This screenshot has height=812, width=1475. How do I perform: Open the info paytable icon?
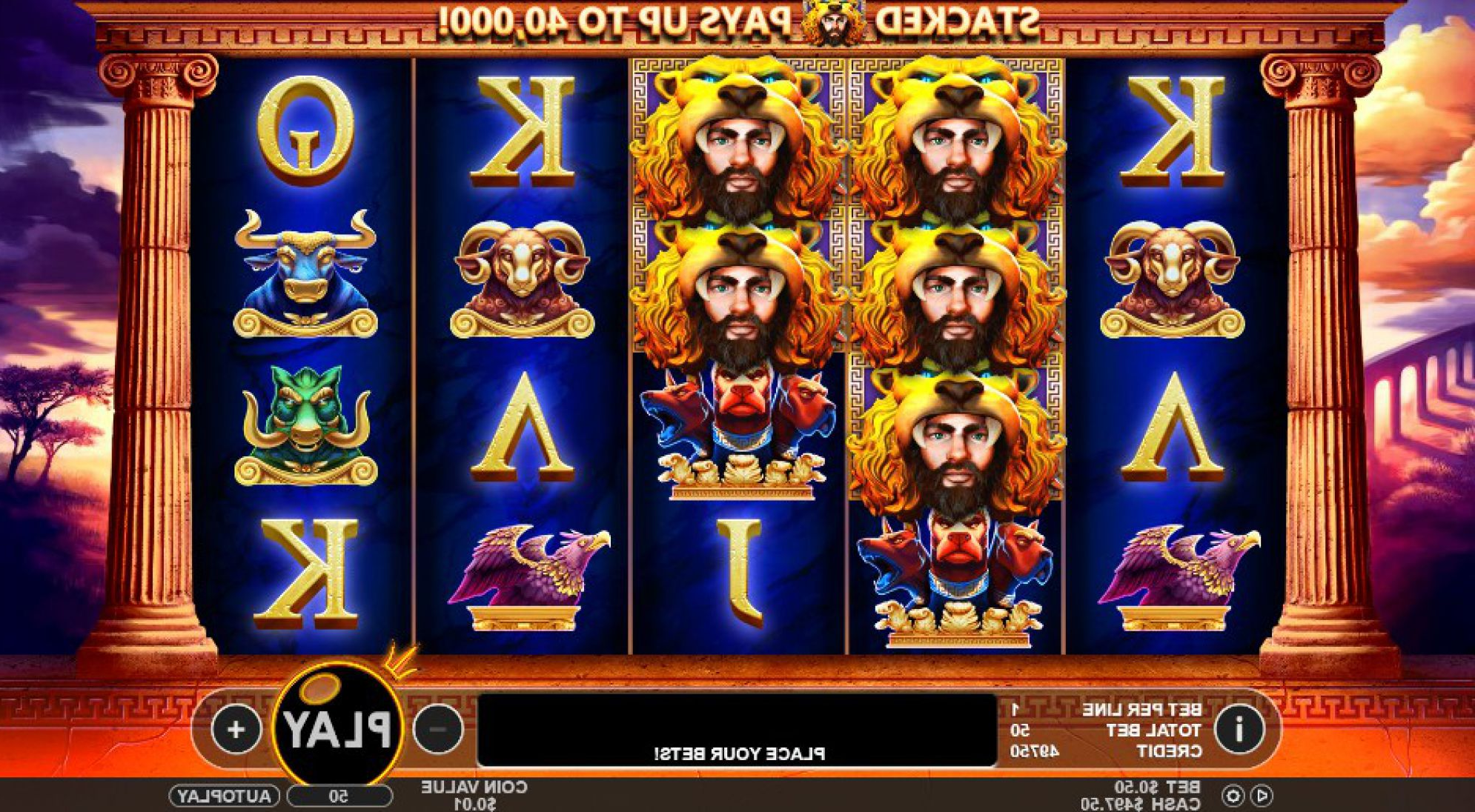[1239, 729]
